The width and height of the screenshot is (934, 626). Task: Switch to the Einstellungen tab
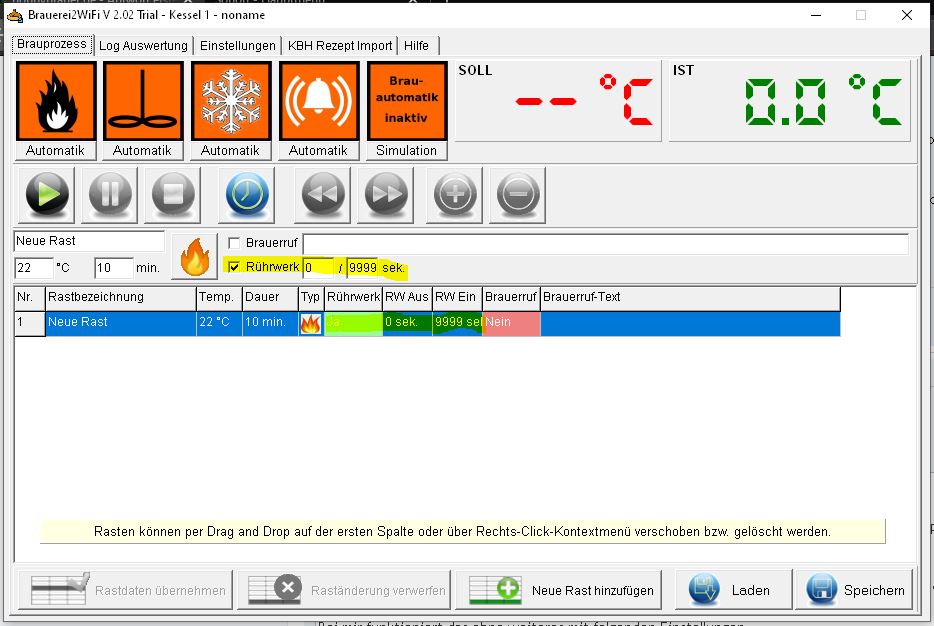tap(237, 46)
